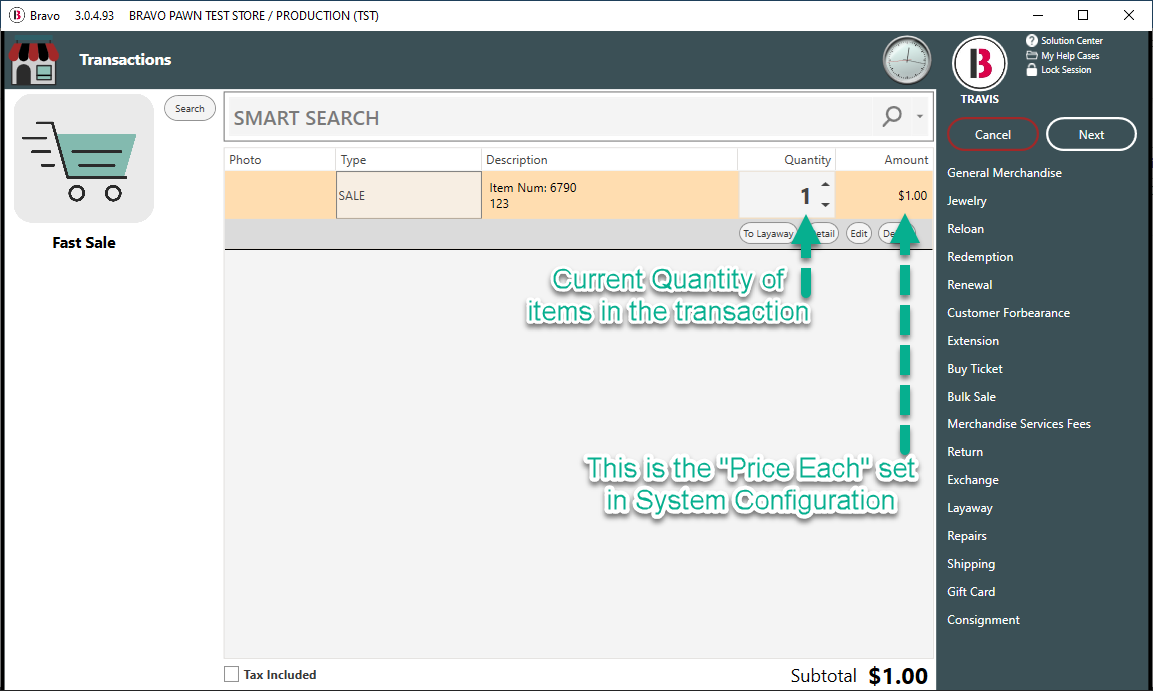The width and height of the screenshot is (1153, 691).
Task: Choose Layaway in the side menu
Action: 969,507
